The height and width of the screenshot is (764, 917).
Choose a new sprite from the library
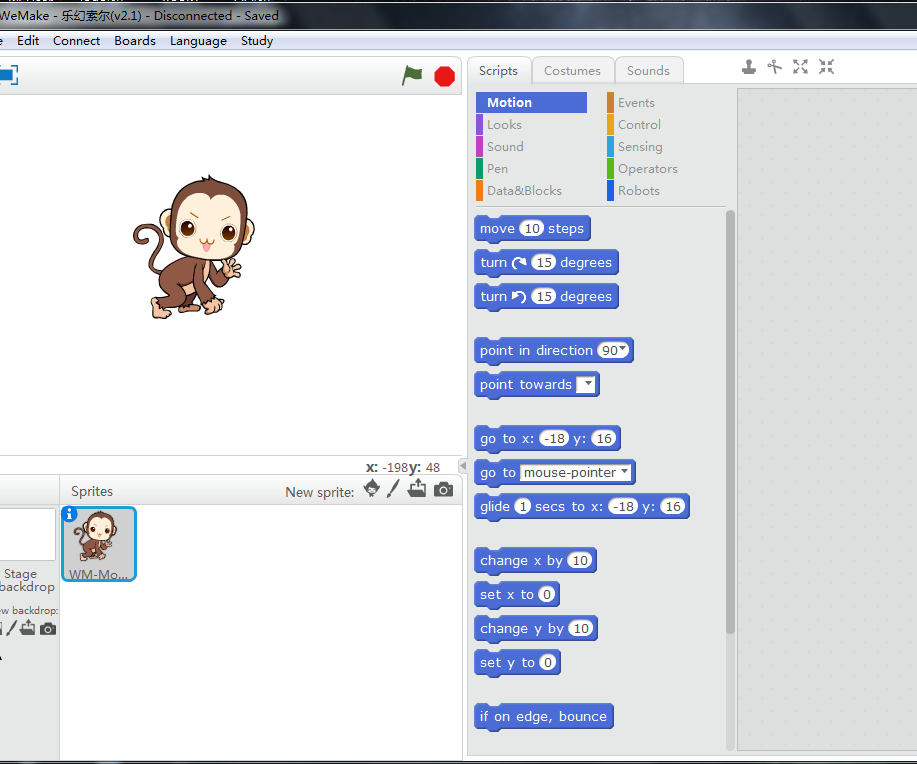tap(370, 488)
